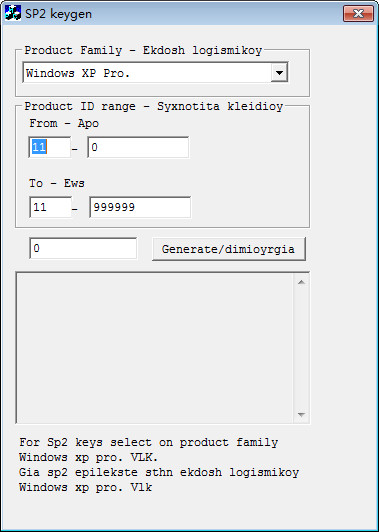
Task: Click the From range field containing 0
Action: (x=138, y=147)
